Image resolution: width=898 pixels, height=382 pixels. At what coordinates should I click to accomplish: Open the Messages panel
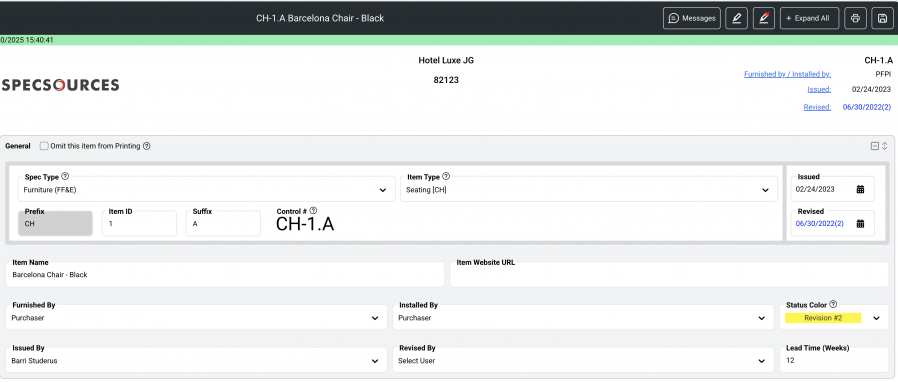pos(692,18)
